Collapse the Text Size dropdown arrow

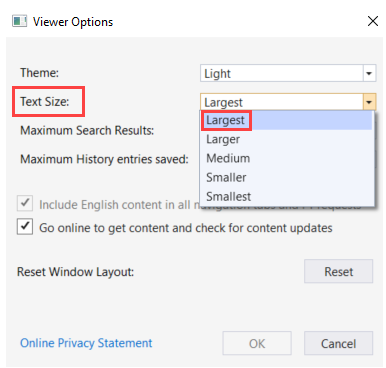pyautogui.click(x=369, y=102)
